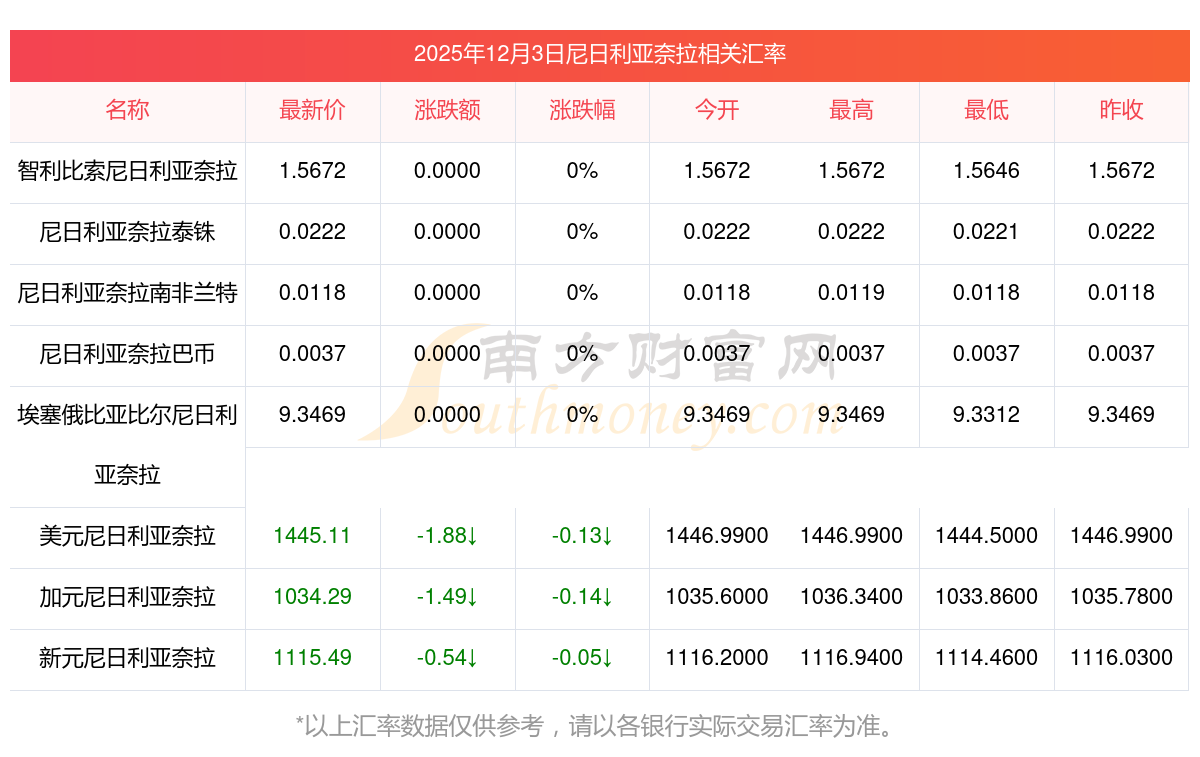Select row name 美元尼日利亚奈拉
The height and width of the screenshot is (757, 1200).
point(127,537)
